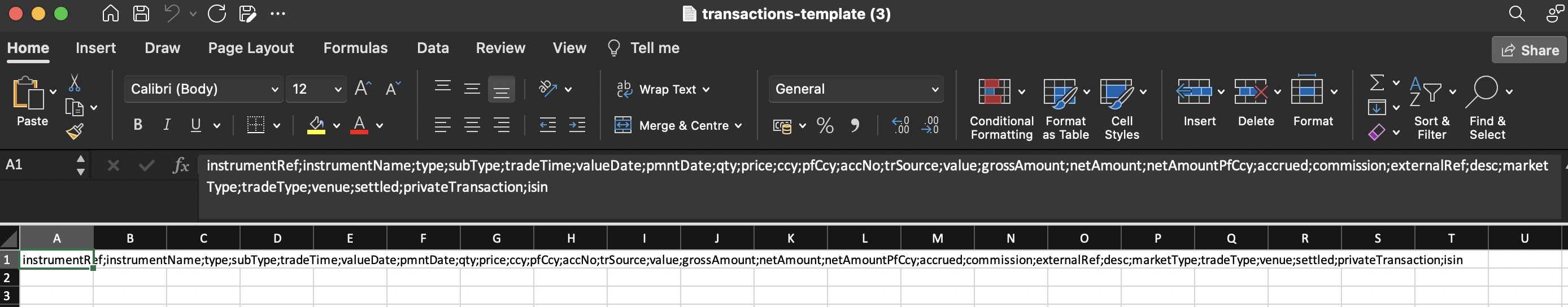Click the Conditional Formatting icon
The image size is (1568, 307).
click(x=994, y=92)
